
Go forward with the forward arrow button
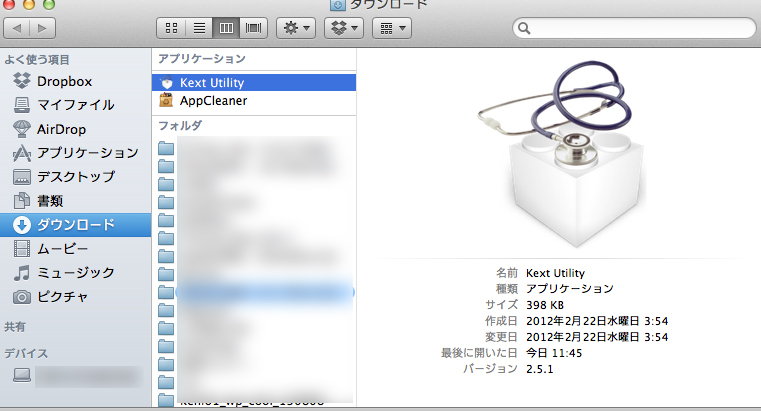coord(42,28)
